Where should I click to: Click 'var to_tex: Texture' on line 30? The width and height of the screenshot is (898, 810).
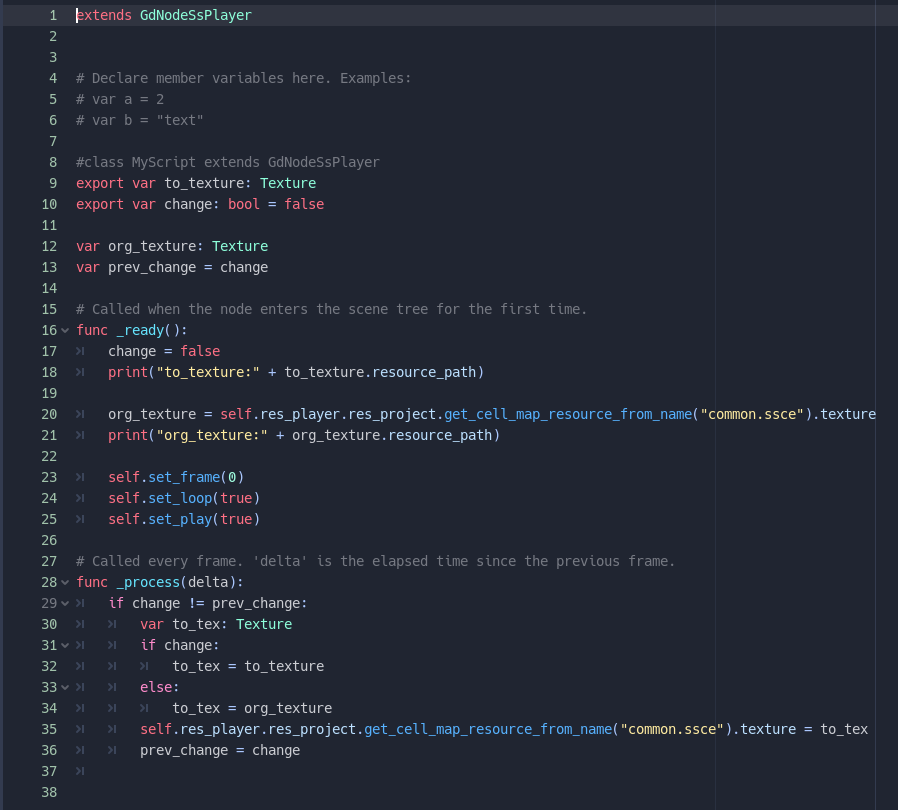[x=216, y=624]
